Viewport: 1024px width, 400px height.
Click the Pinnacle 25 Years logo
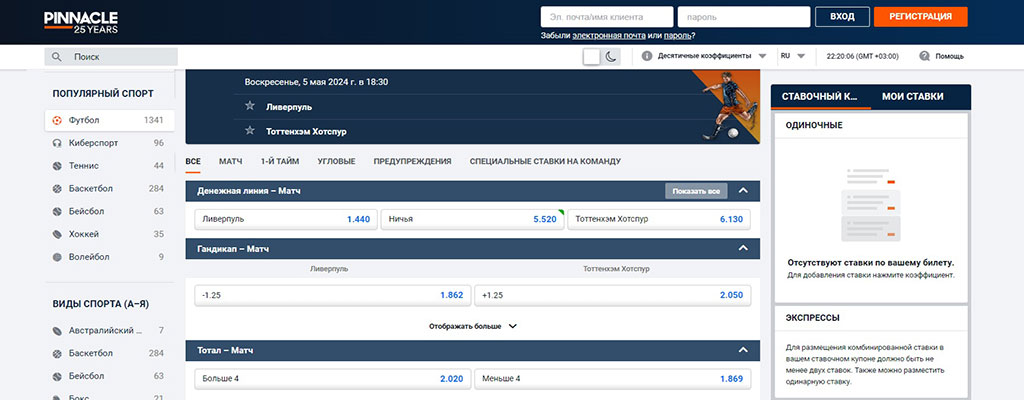point(81,22)
